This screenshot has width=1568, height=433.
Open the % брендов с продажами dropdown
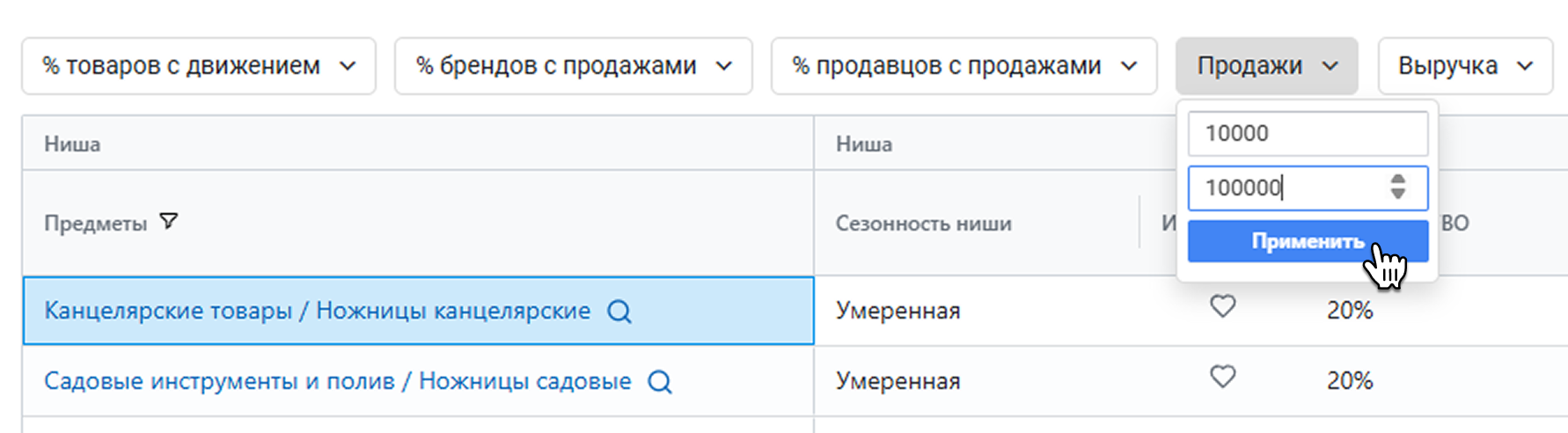[574, 66]
